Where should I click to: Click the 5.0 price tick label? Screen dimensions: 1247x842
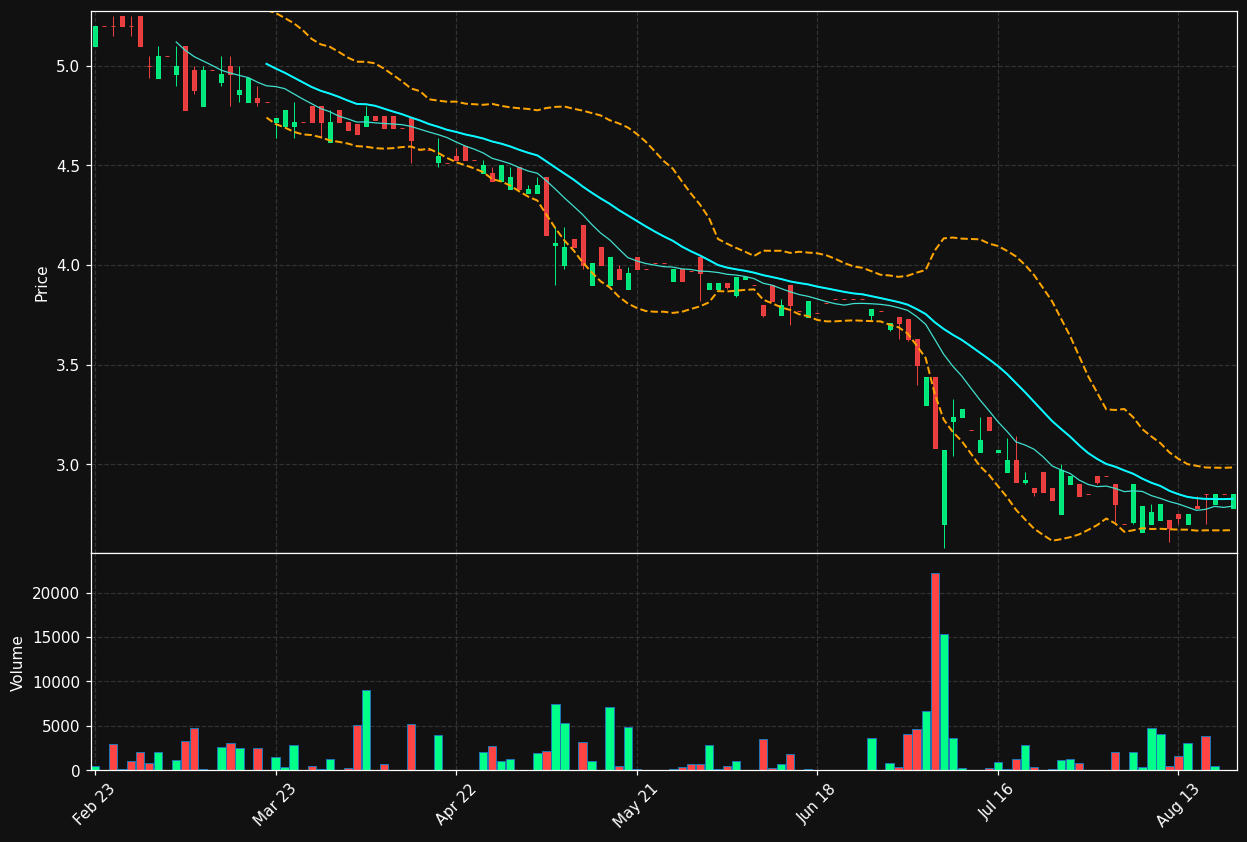[x=68, y=66]
